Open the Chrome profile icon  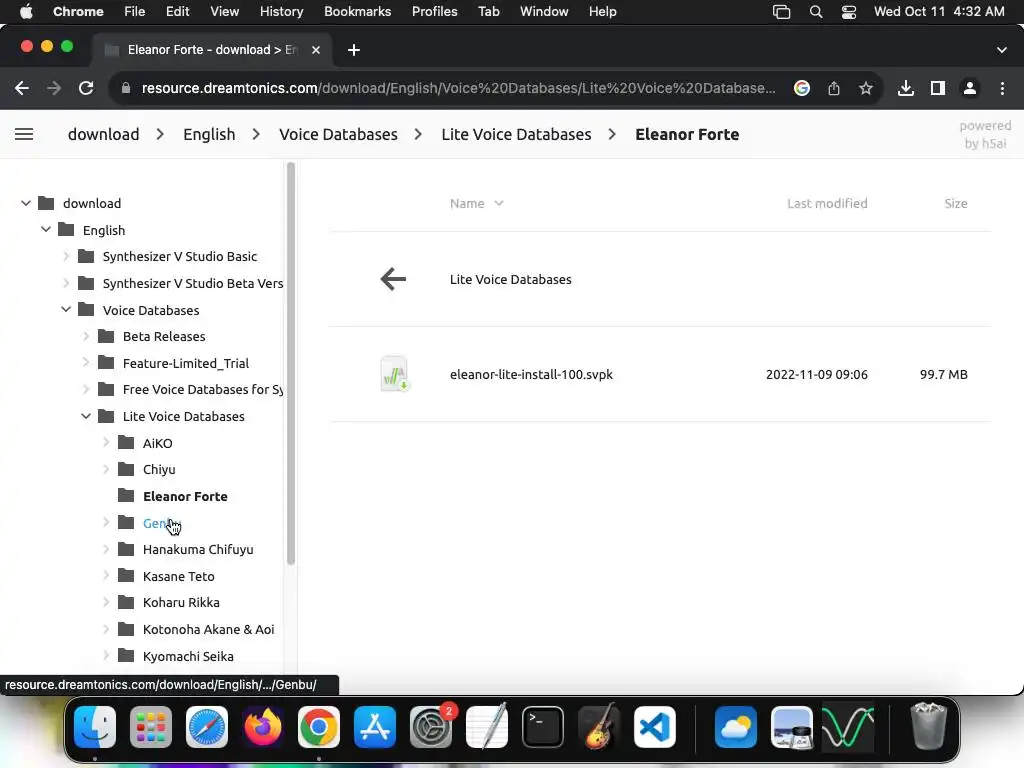tap(970, 88)
